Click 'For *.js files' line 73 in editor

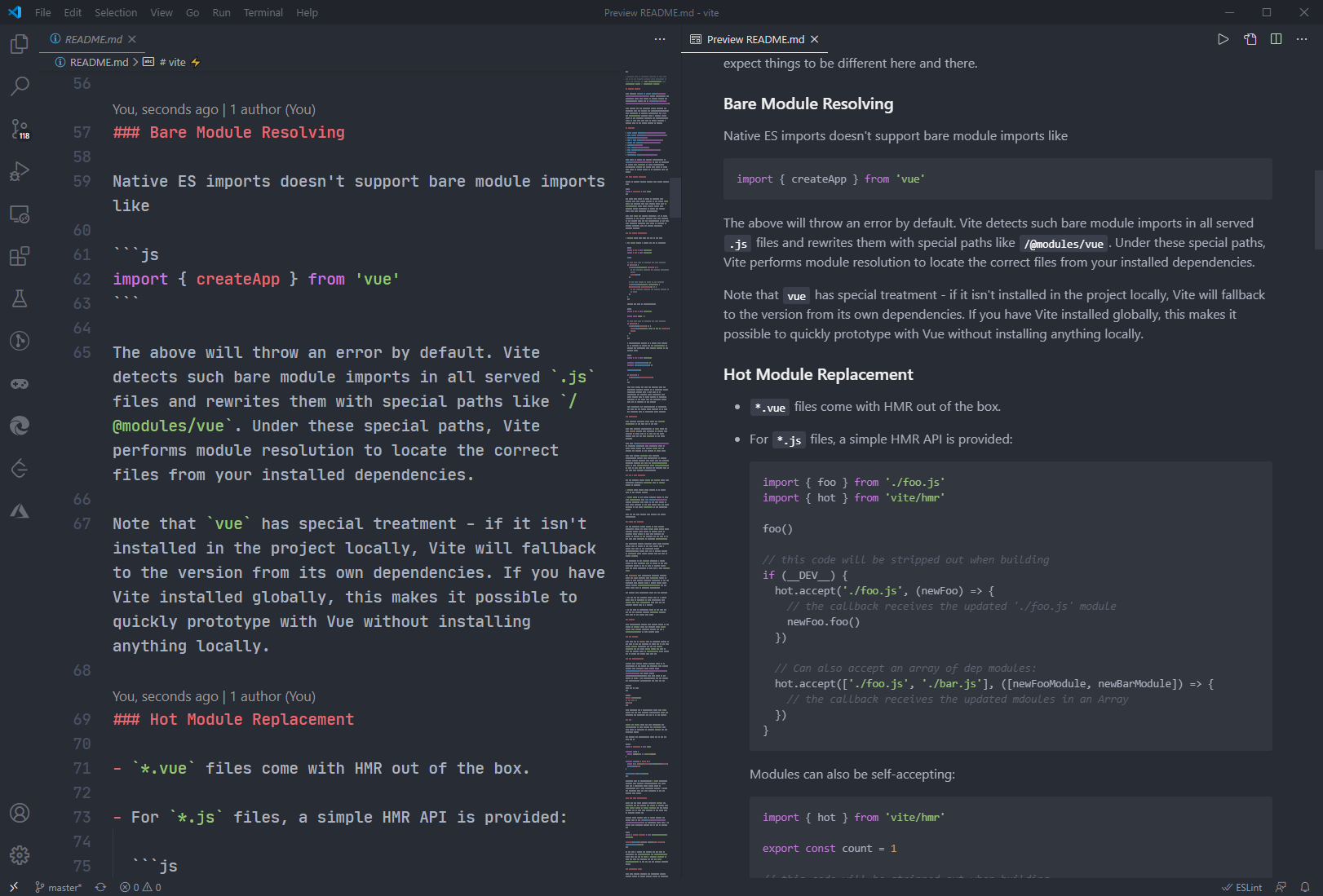339,817
